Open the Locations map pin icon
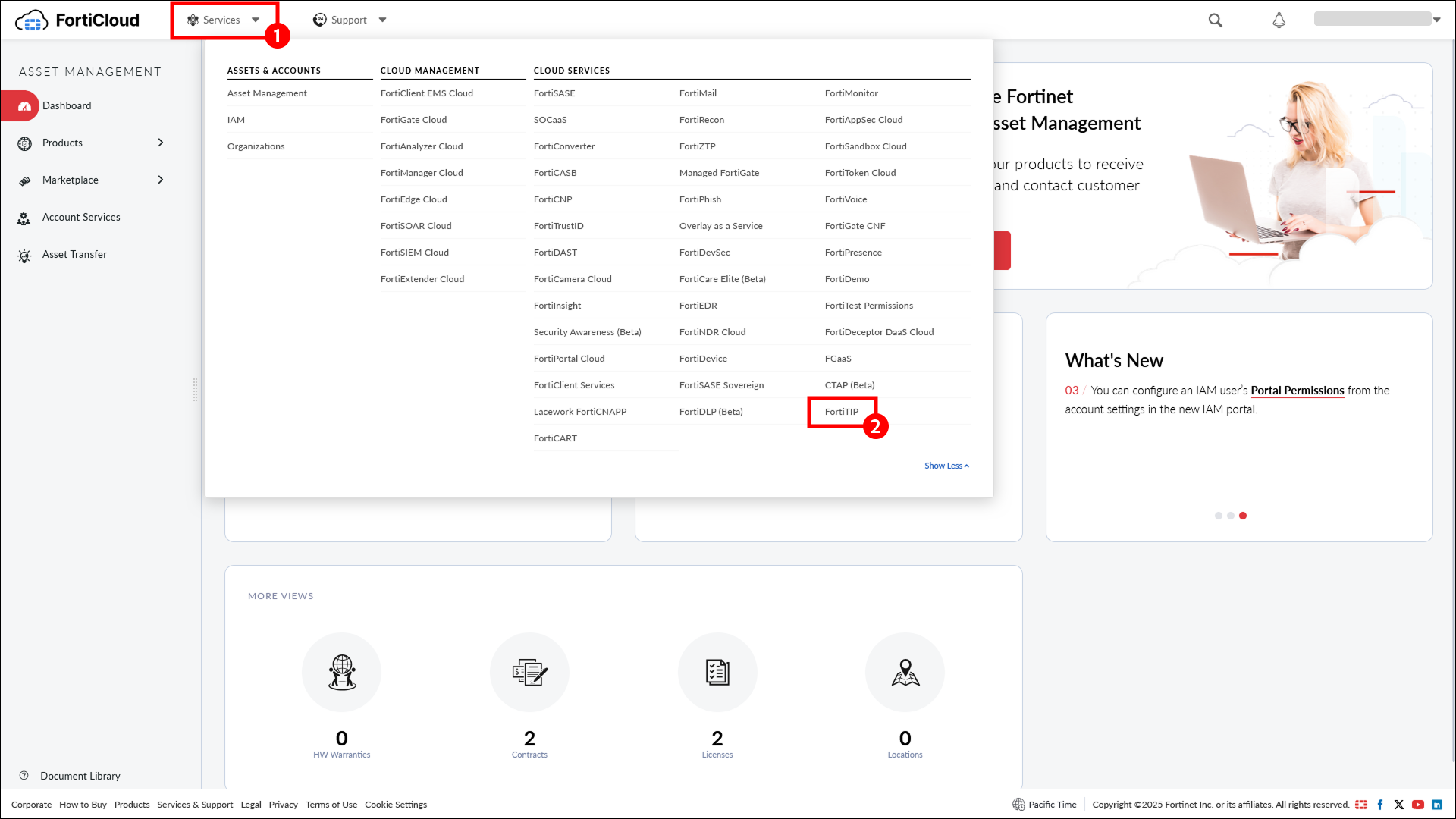This screenshot has width=1456, height=819. pyautogui.click(x=905, y=672)
